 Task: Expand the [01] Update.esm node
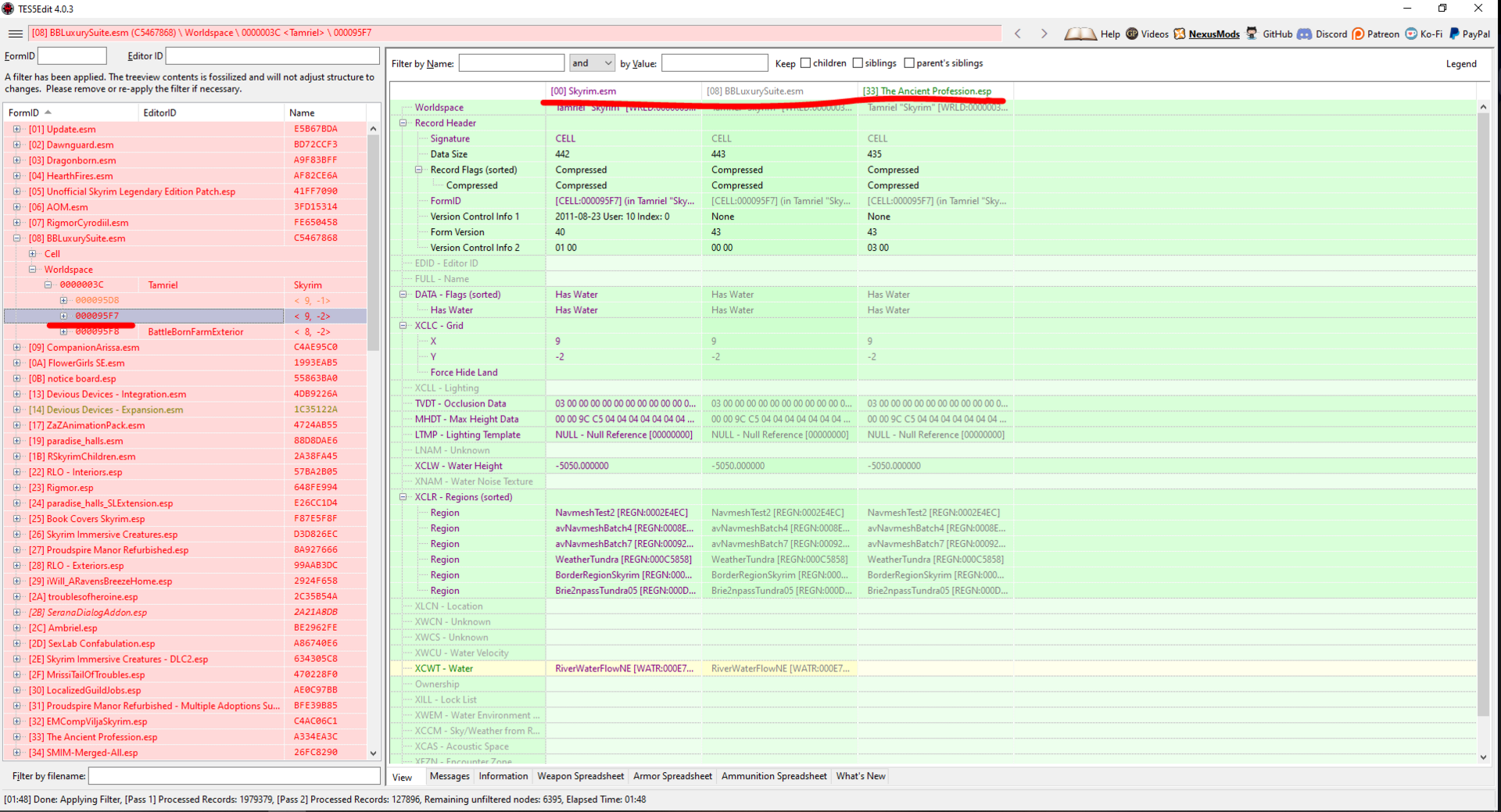tap(17, 130)
